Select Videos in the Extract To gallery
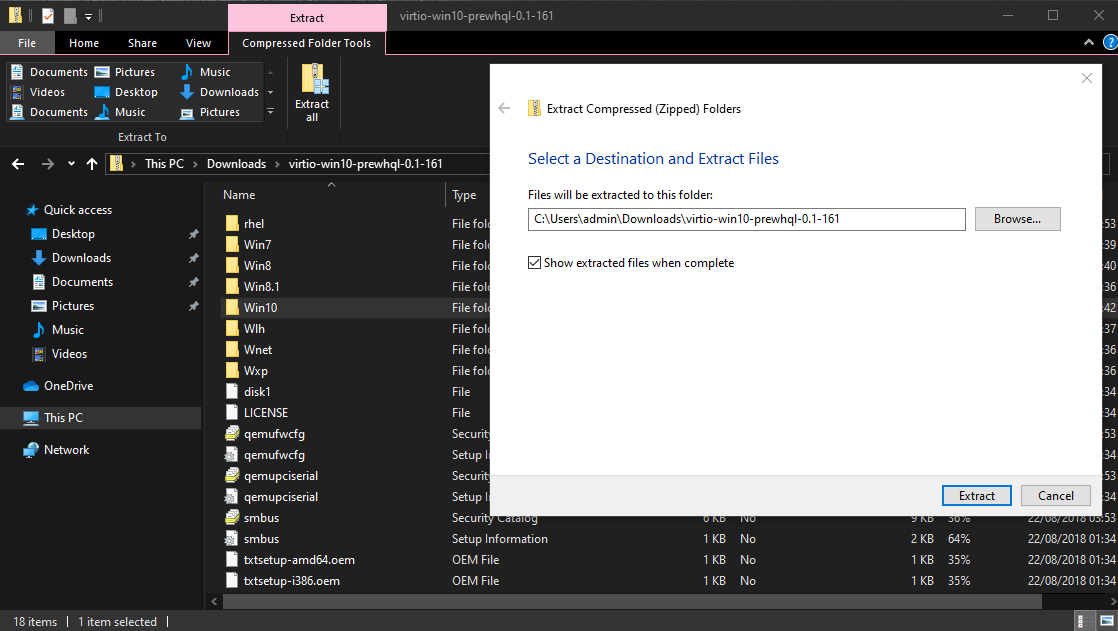1118x631 pixels. coord(38,92)
